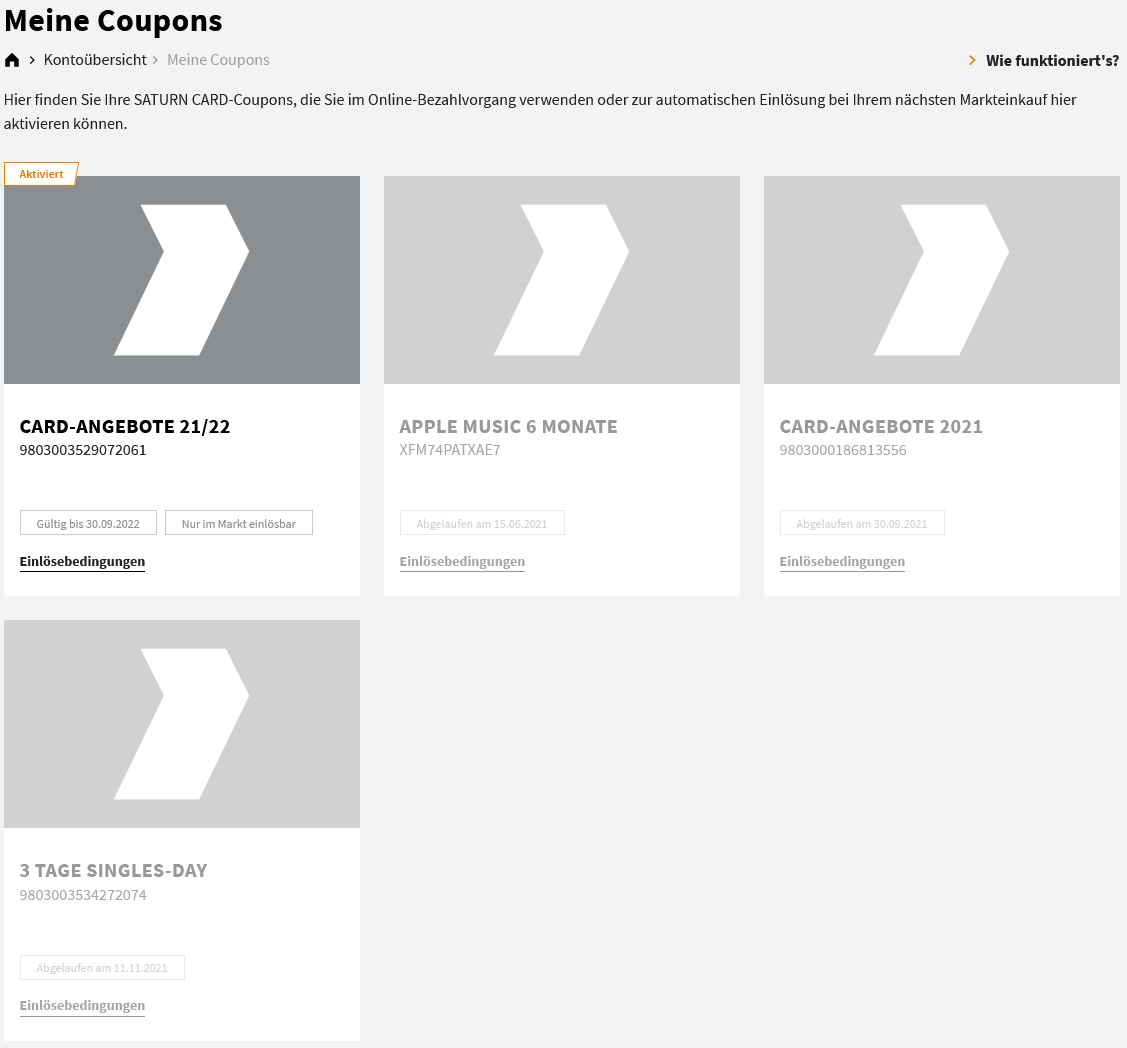
Task: Click the "Gültig bis 30.09.2022" tag
Action: pos(88,523)
